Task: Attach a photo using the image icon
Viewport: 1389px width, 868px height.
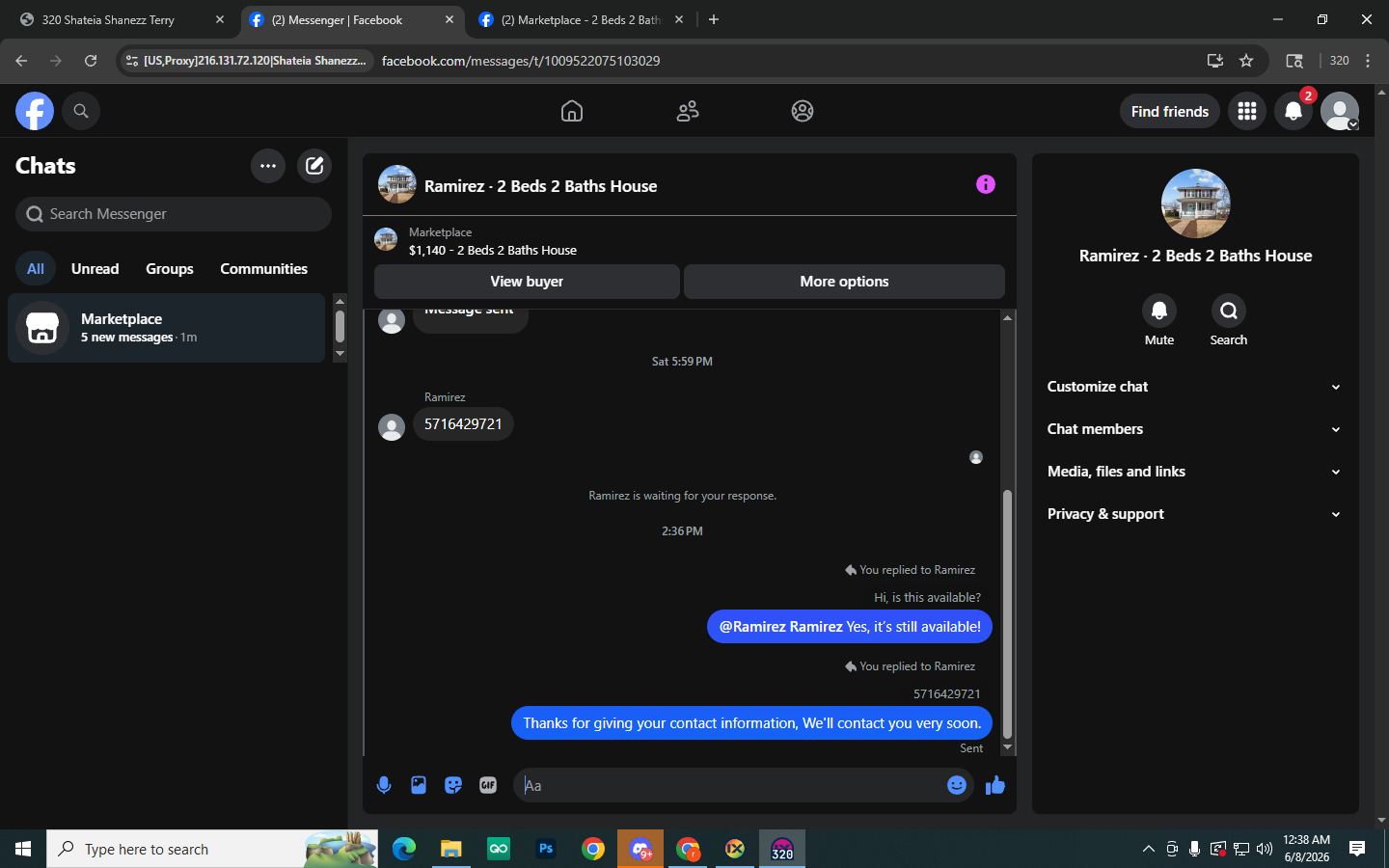Action: [419, 785]
